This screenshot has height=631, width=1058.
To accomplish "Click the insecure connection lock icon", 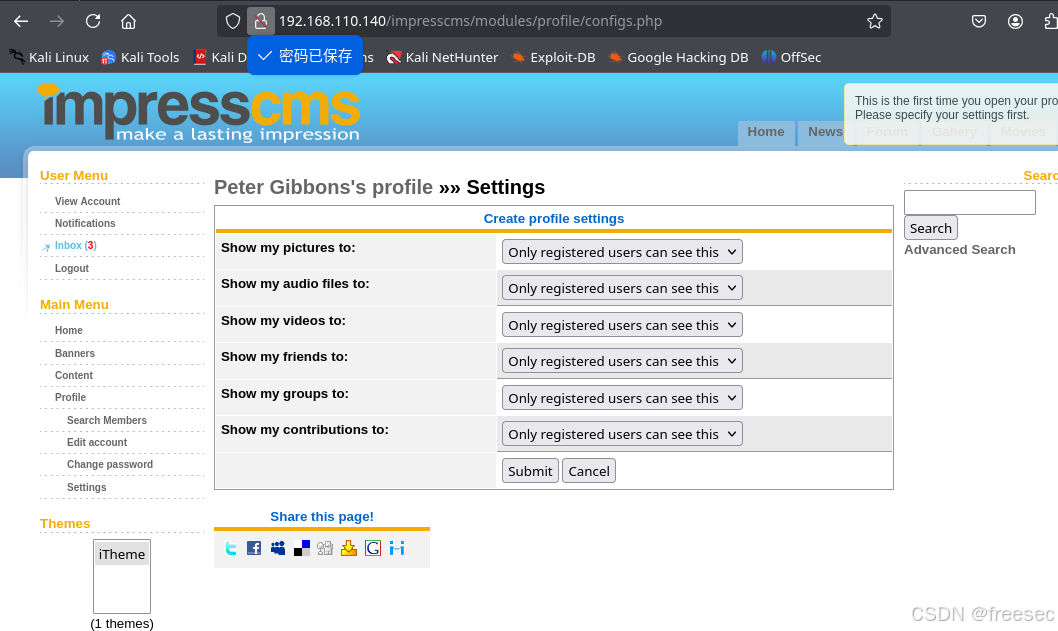I will [260, 21].
